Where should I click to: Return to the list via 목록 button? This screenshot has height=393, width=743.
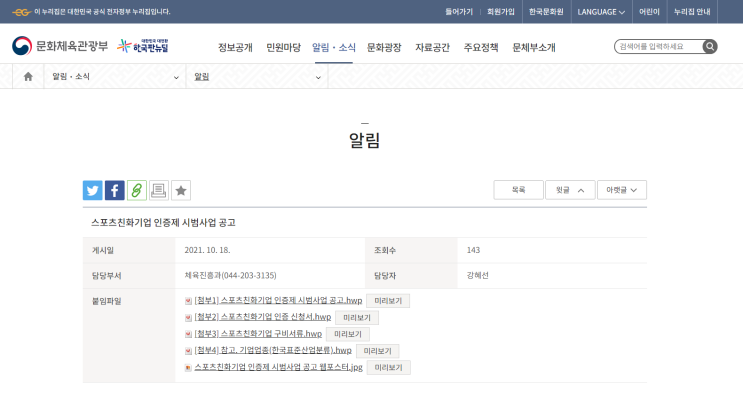click(518, 190)
